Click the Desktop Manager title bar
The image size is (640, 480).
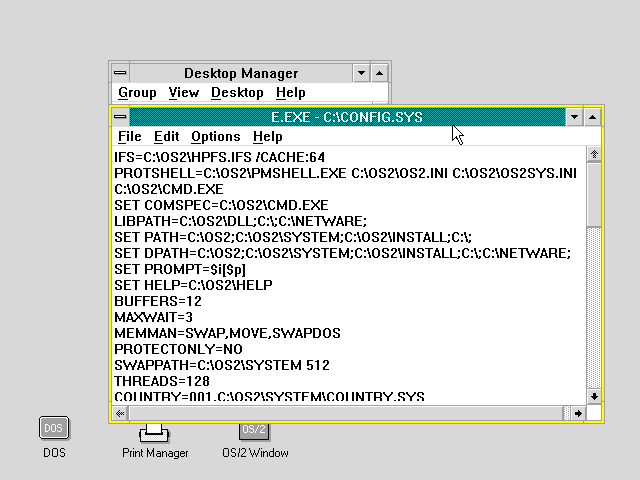pos(241,73)
